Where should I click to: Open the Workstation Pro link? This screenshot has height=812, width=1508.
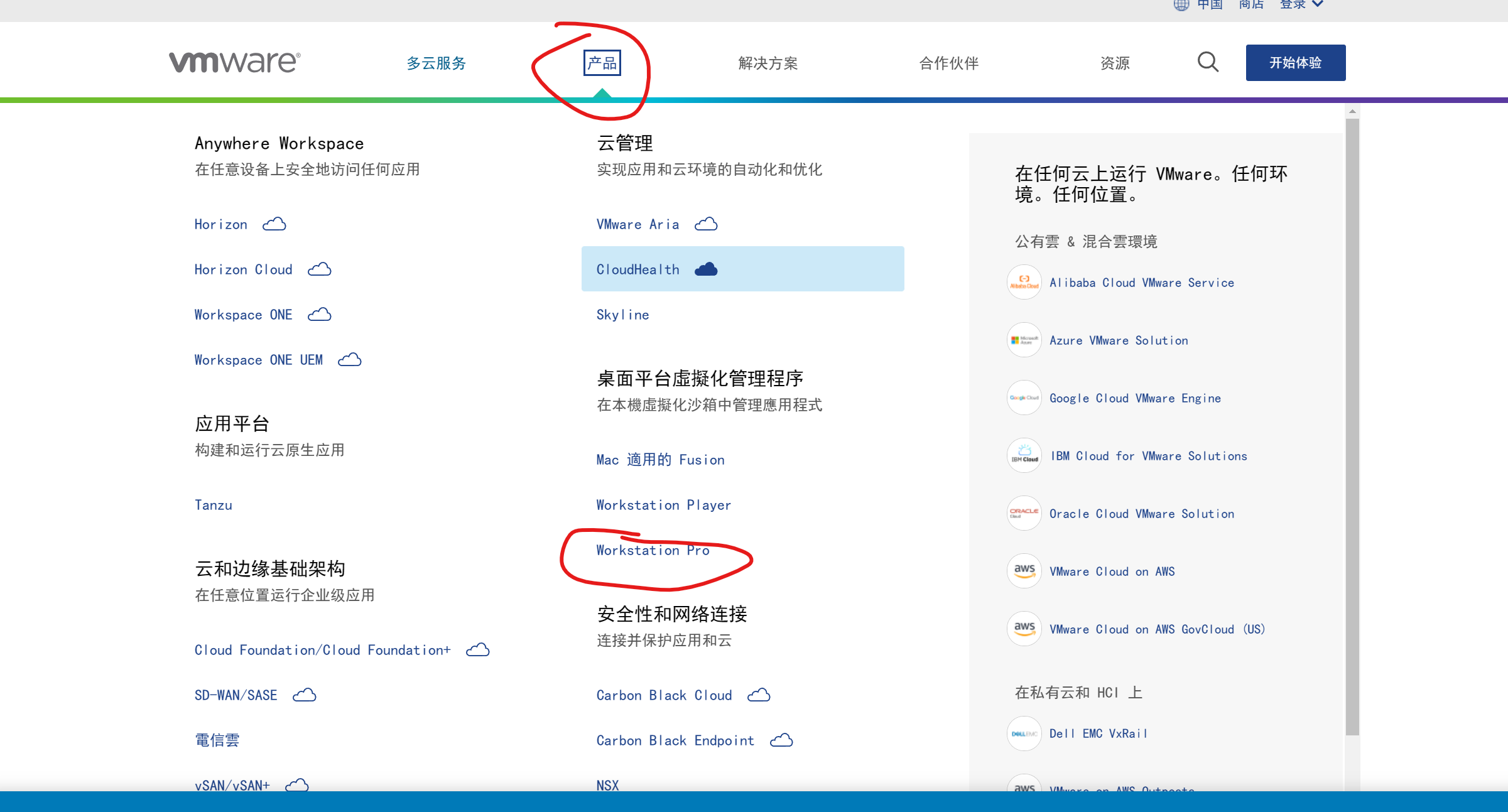click(x=653, y=550)
